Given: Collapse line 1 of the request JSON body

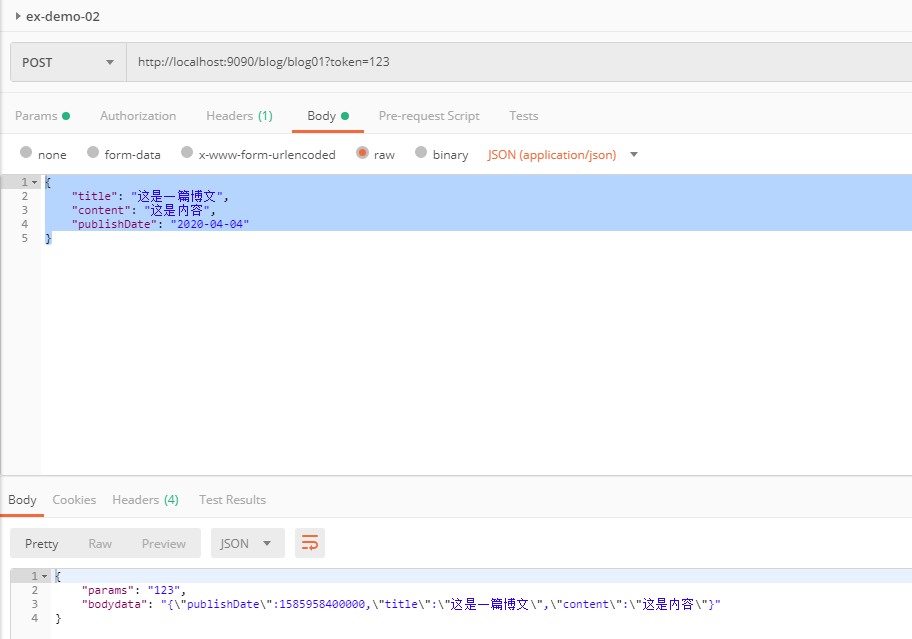Looking at the screenshot, I should (33, 181).
